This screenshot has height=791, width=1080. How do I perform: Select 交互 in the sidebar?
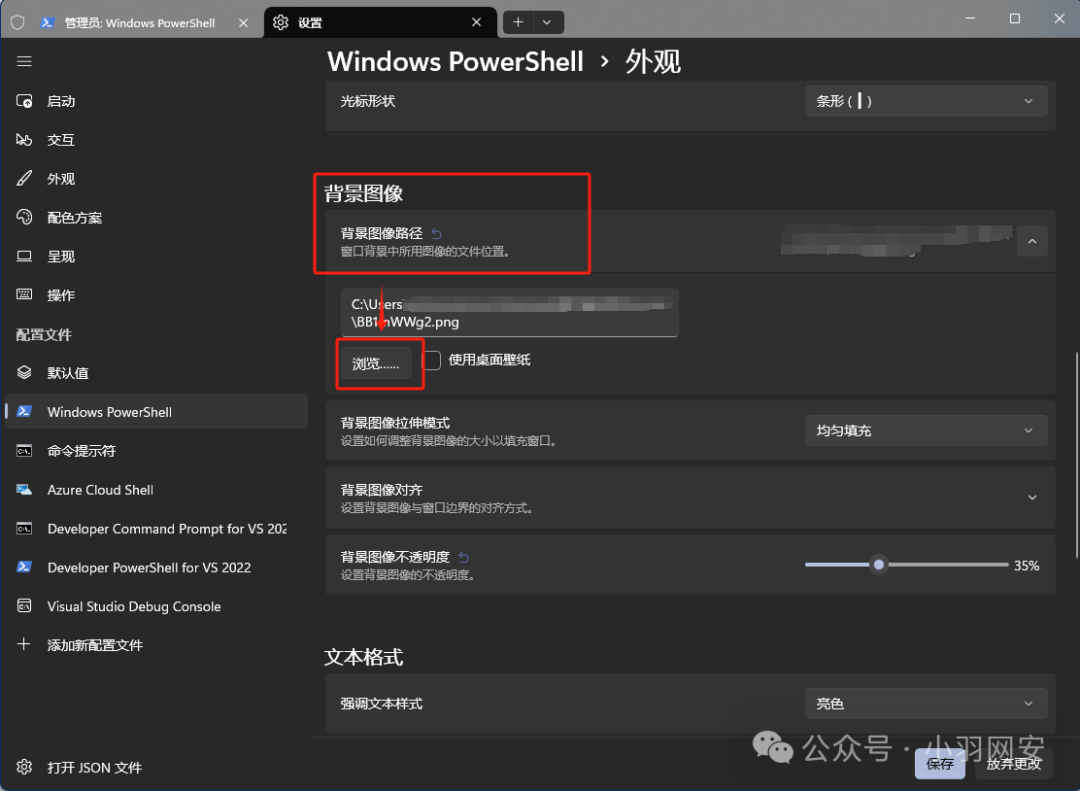click(156, 140)
